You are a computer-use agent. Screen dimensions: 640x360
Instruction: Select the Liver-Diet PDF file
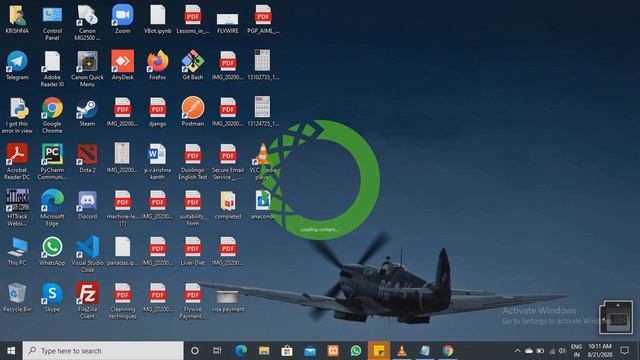[x=193, y=251]
